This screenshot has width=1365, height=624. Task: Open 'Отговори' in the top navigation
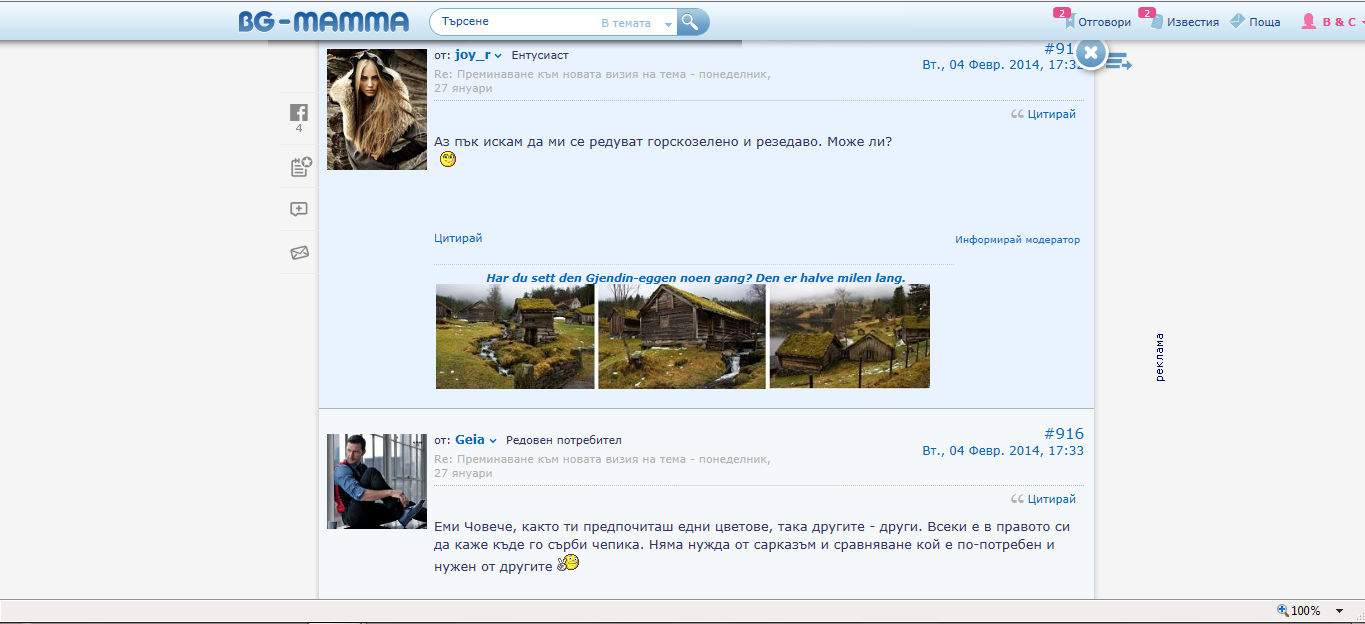click(1103, 22)
